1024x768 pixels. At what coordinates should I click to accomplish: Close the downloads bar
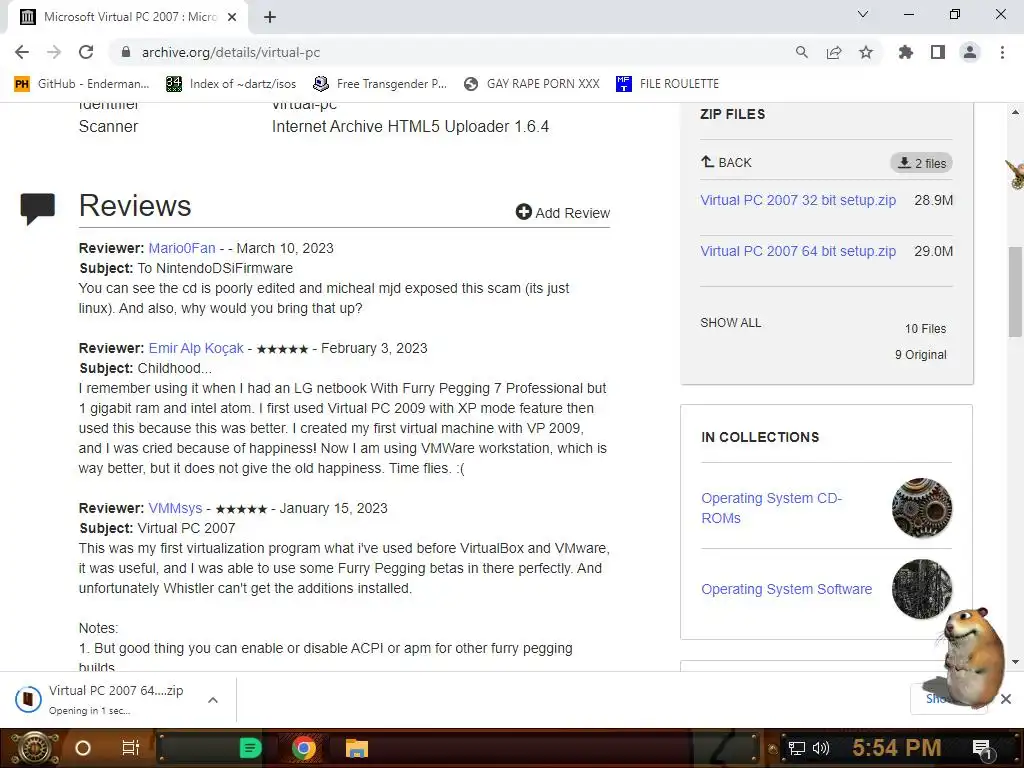point(1006,699)
